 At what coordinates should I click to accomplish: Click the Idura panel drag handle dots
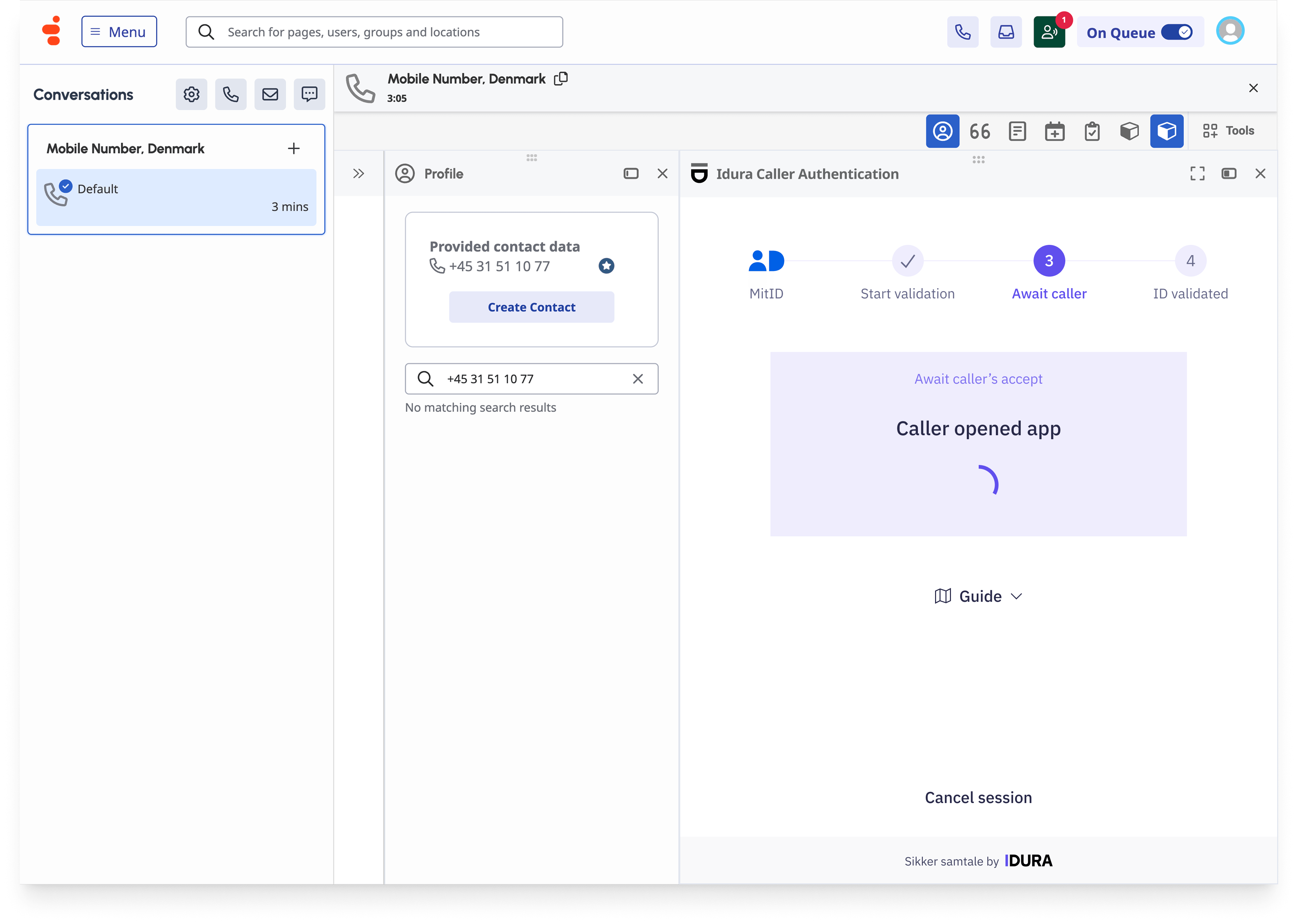click(978, 159)
